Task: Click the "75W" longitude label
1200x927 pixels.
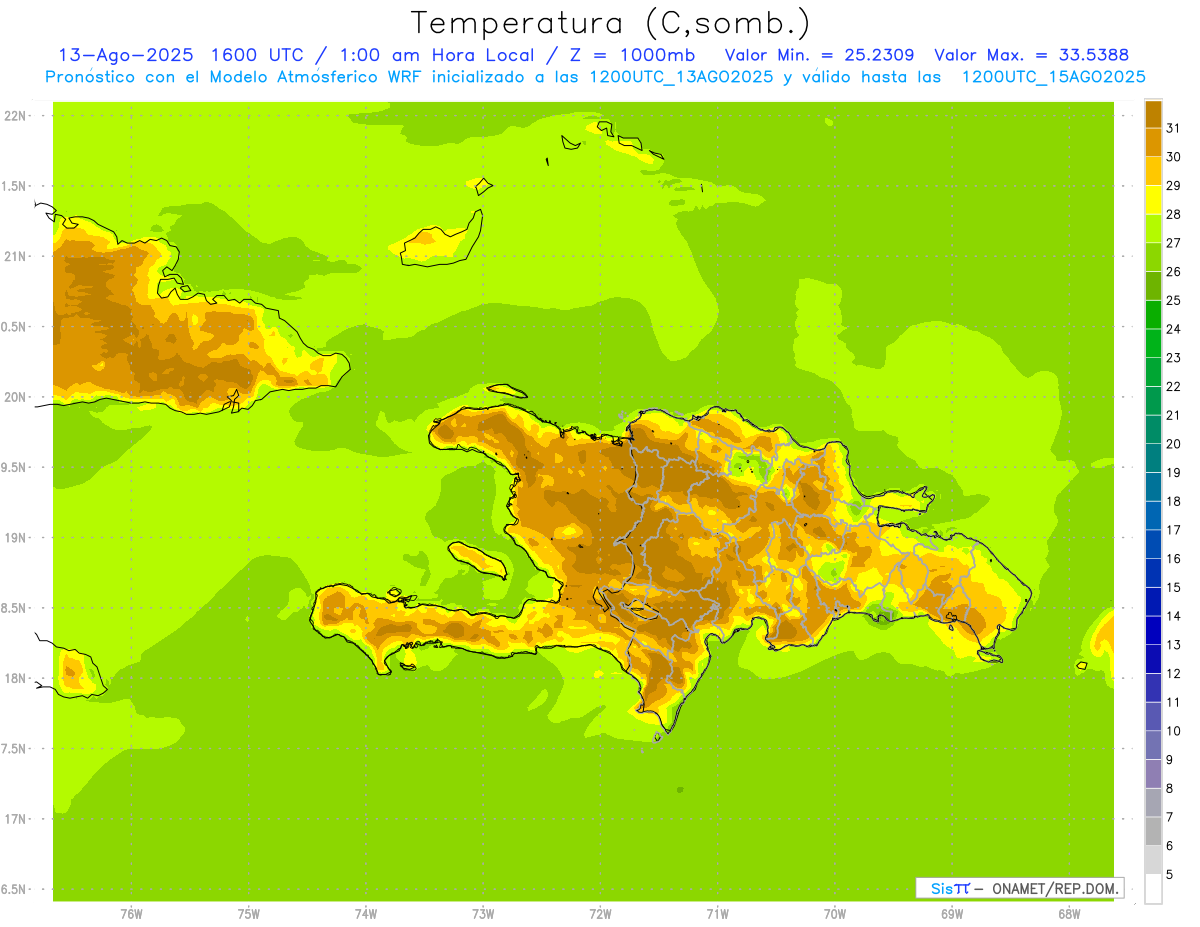Action: pyautogui.click(x=249, y=914)
